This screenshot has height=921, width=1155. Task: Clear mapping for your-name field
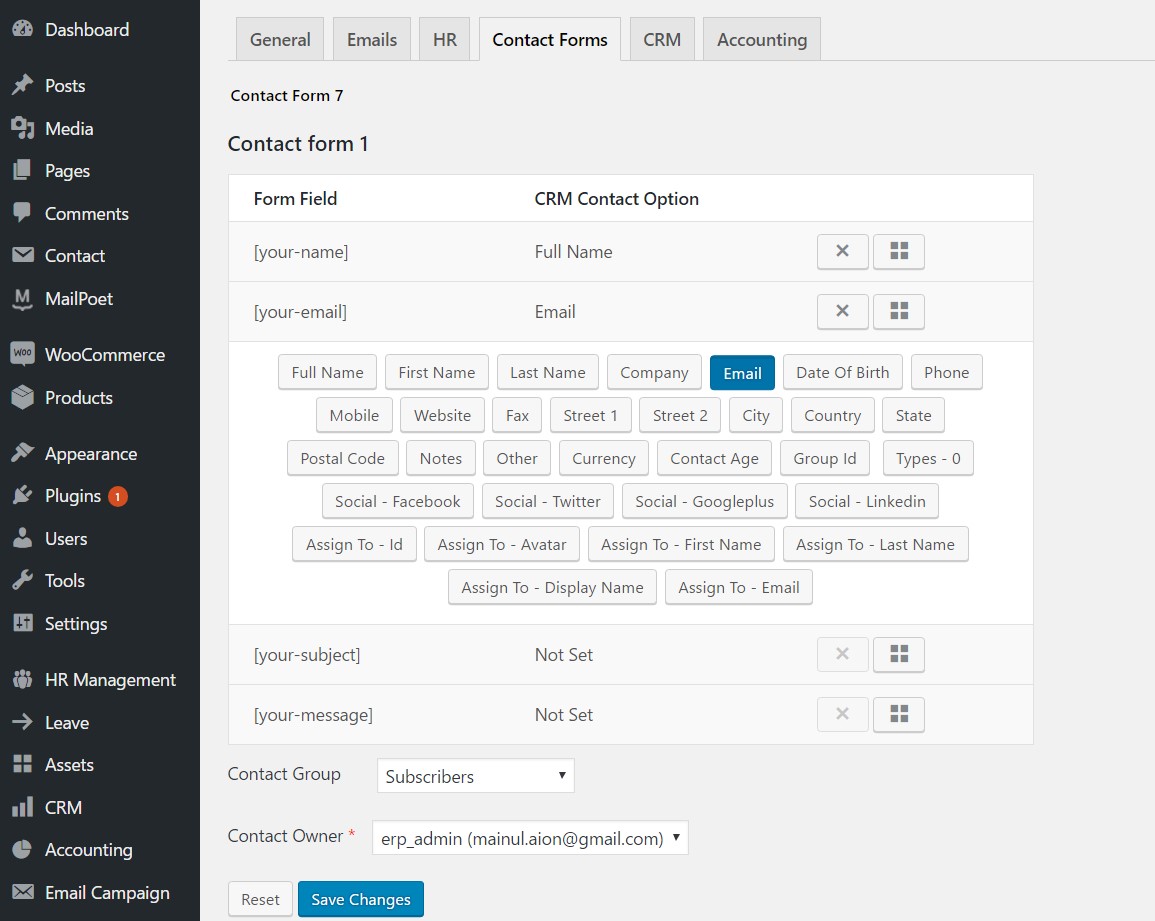click(x=842, y=252)
